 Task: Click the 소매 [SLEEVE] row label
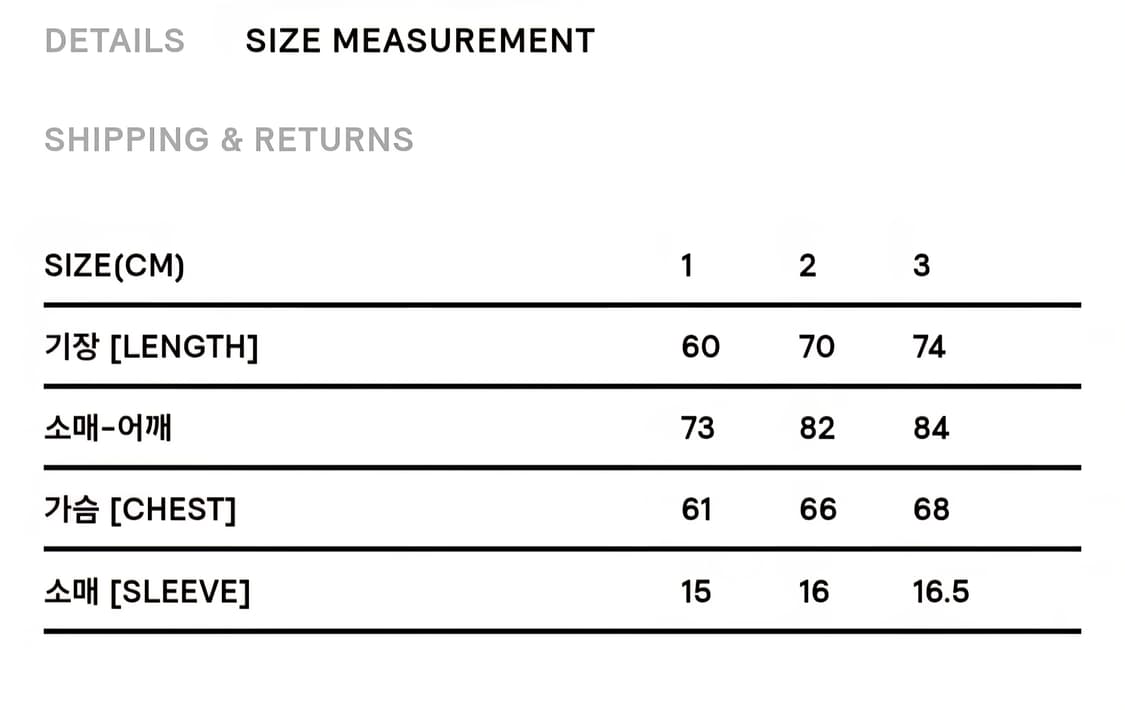pyautogui.click(x=147, y=592)
